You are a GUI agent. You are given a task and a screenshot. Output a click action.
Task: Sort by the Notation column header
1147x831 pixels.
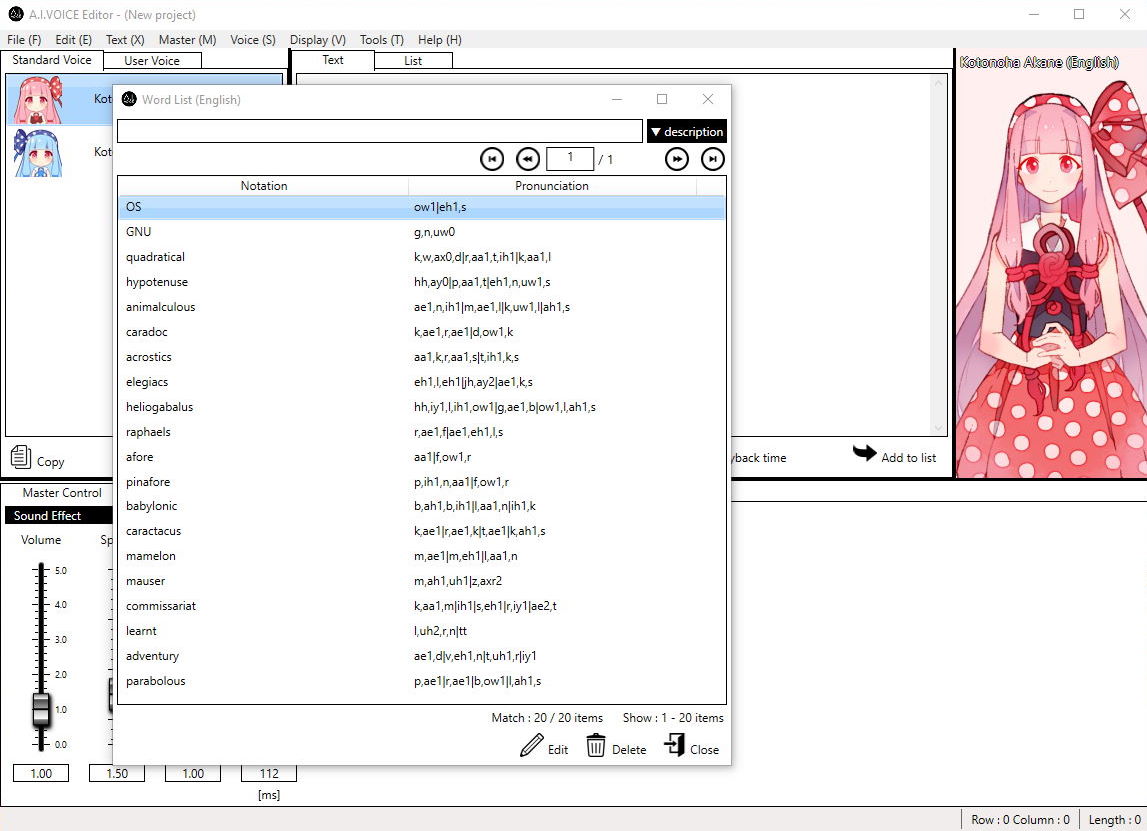coord(264,186)
